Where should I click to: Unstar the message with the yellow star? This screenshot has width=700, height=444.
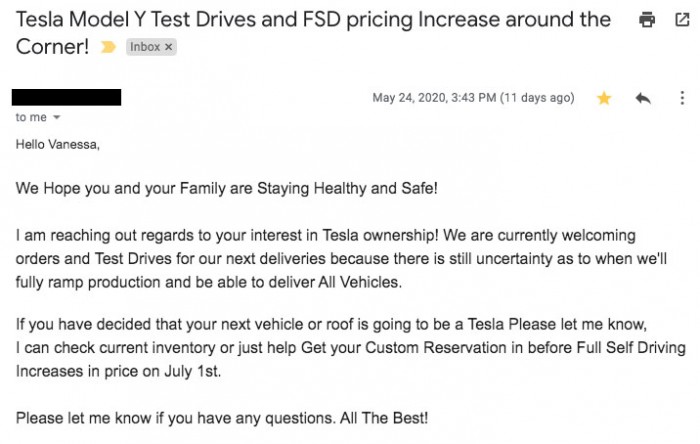(x=604, y=98)
